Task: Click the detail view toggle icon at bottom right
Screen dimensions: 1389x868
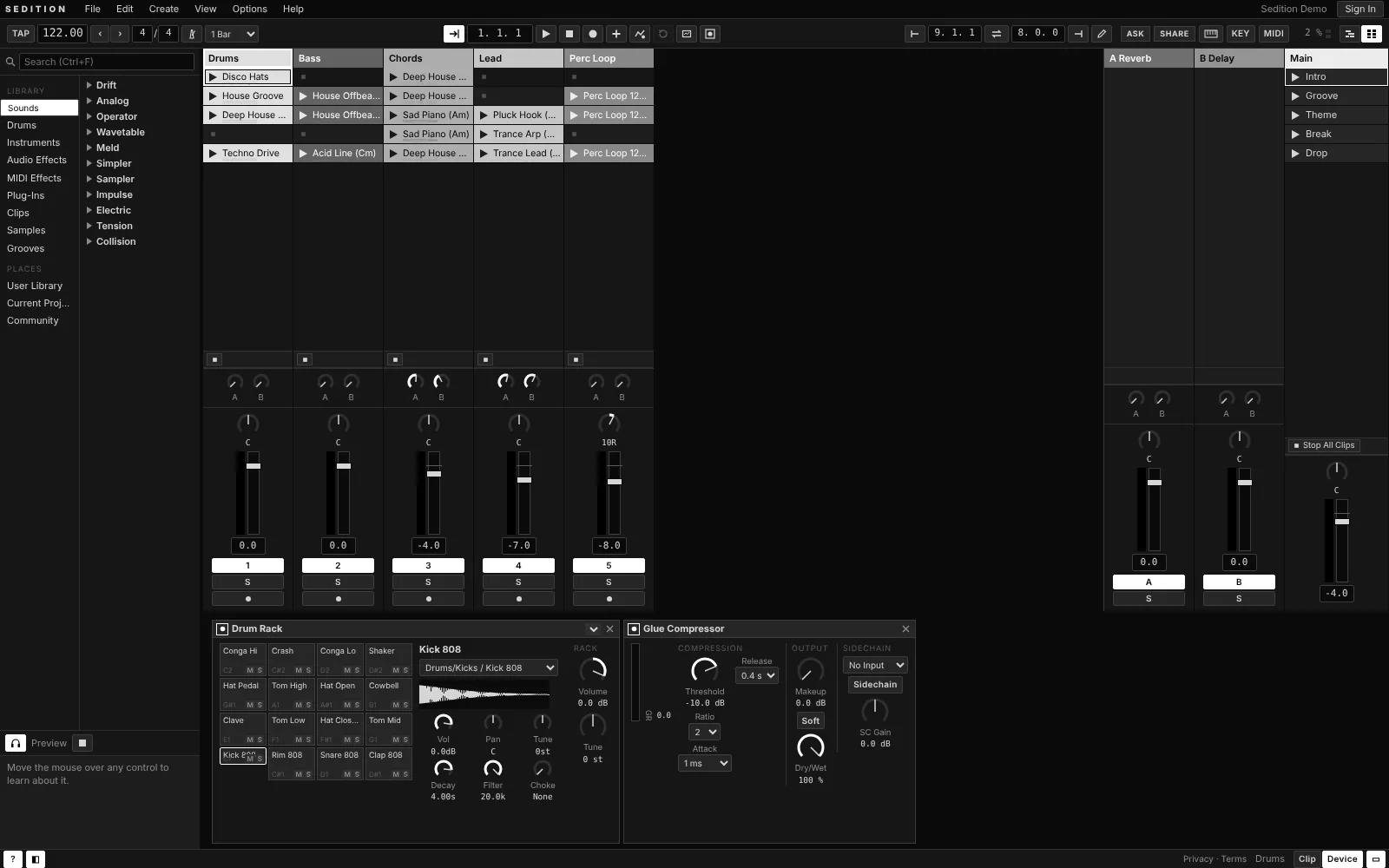Action: (x=1375, y=859)
